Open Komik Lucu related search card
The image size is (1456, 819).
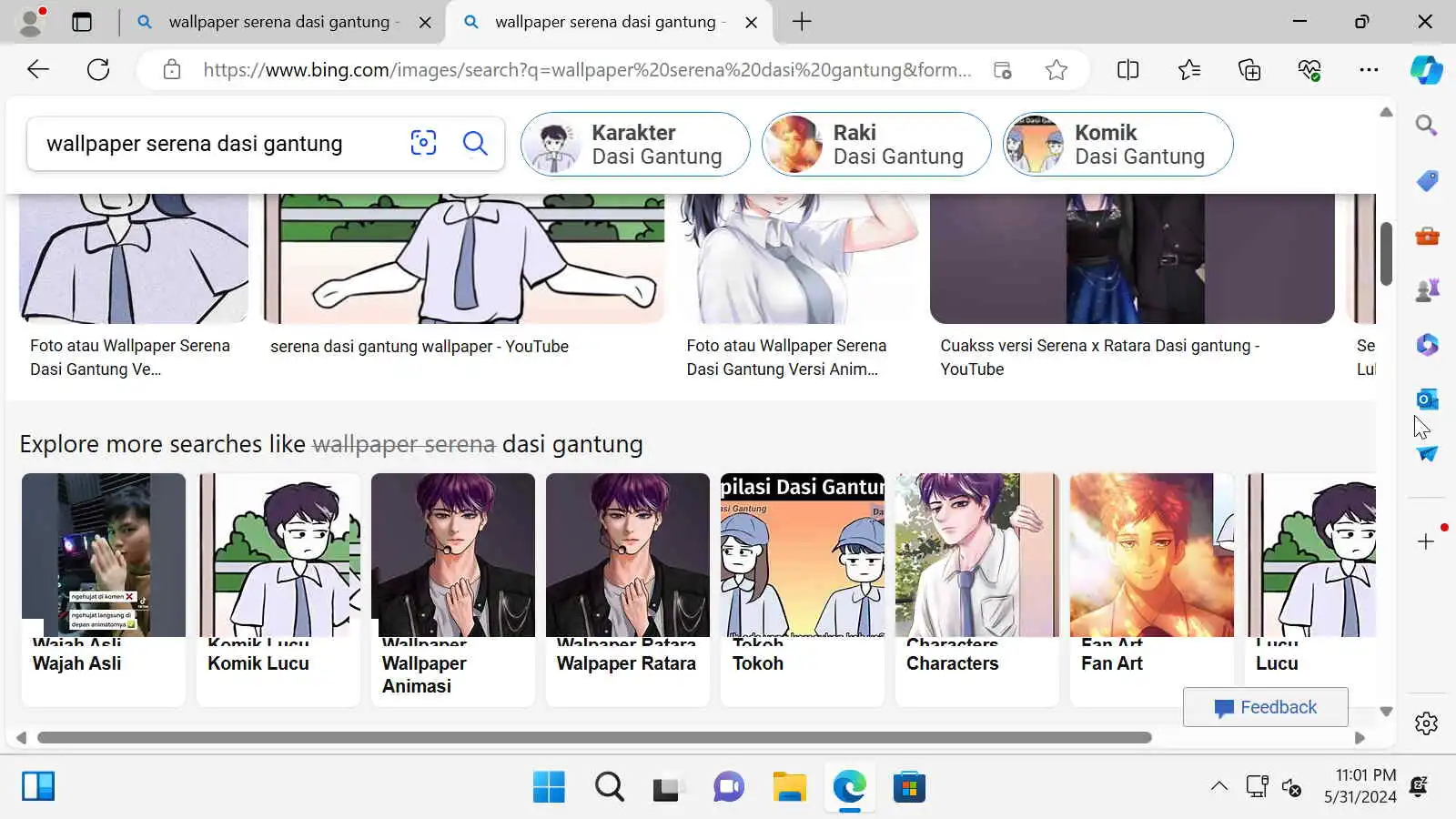point(278,589)
